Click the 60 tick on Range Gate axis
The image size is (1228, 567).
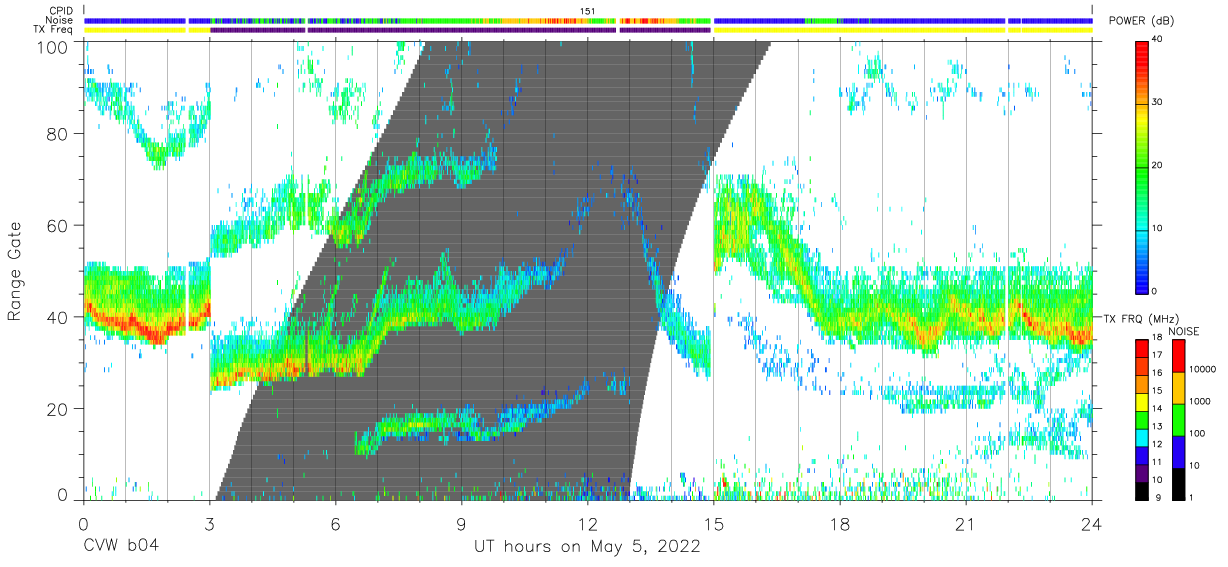click(57, 226)
